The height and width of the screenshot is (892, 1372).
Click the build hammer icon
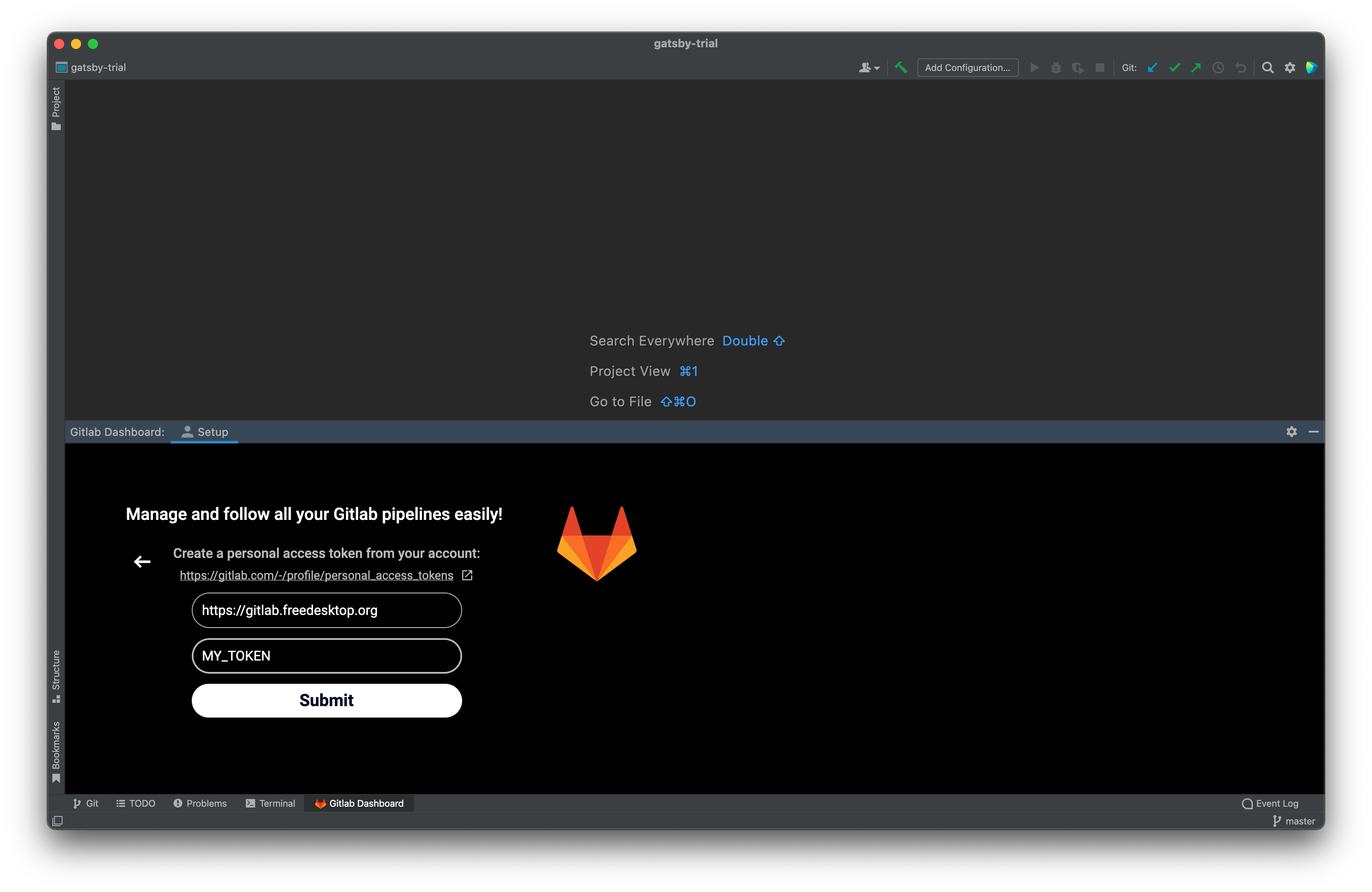901,68
